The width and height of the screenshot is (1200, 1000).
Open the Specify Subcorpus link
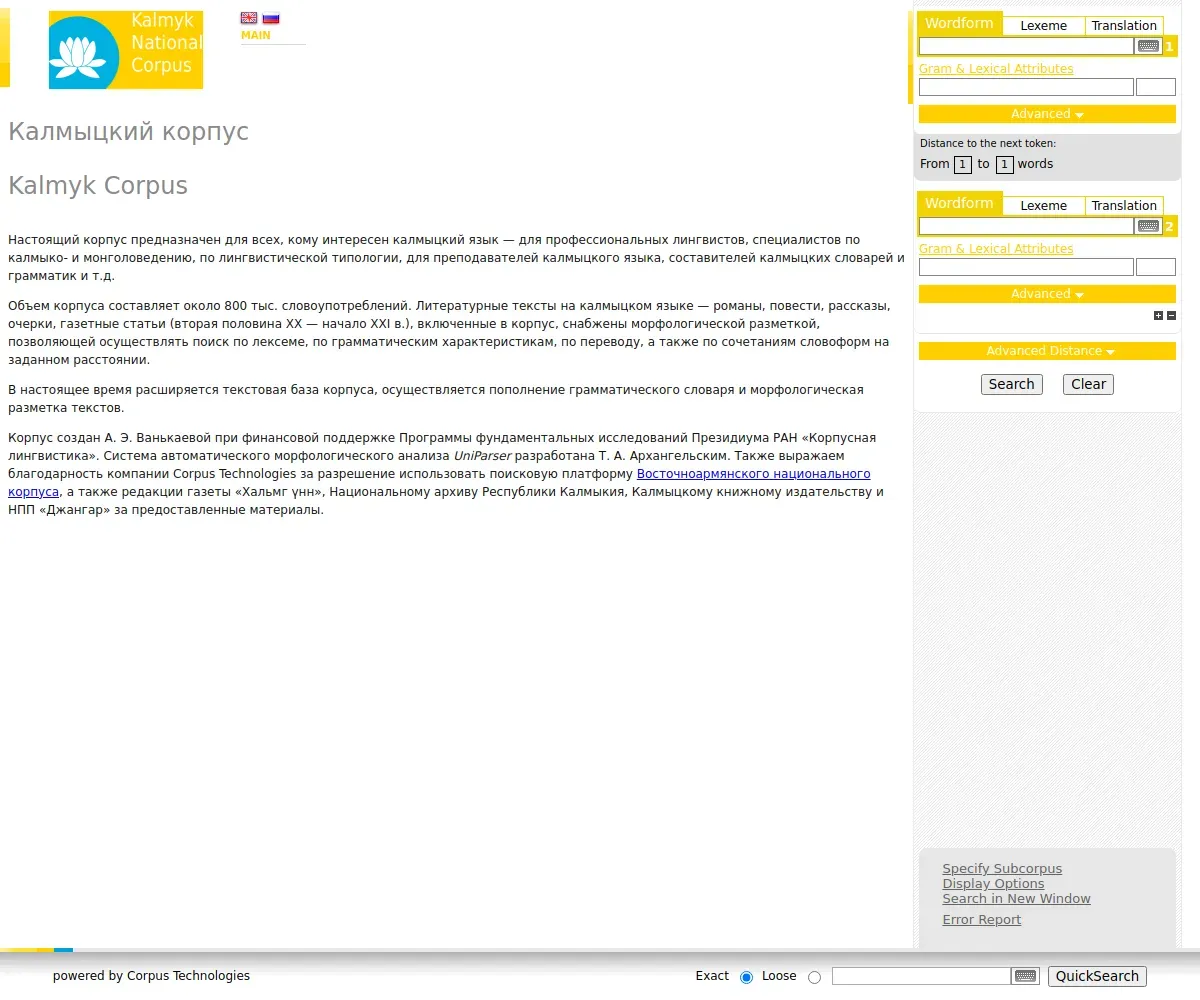tap(1002, 869)
